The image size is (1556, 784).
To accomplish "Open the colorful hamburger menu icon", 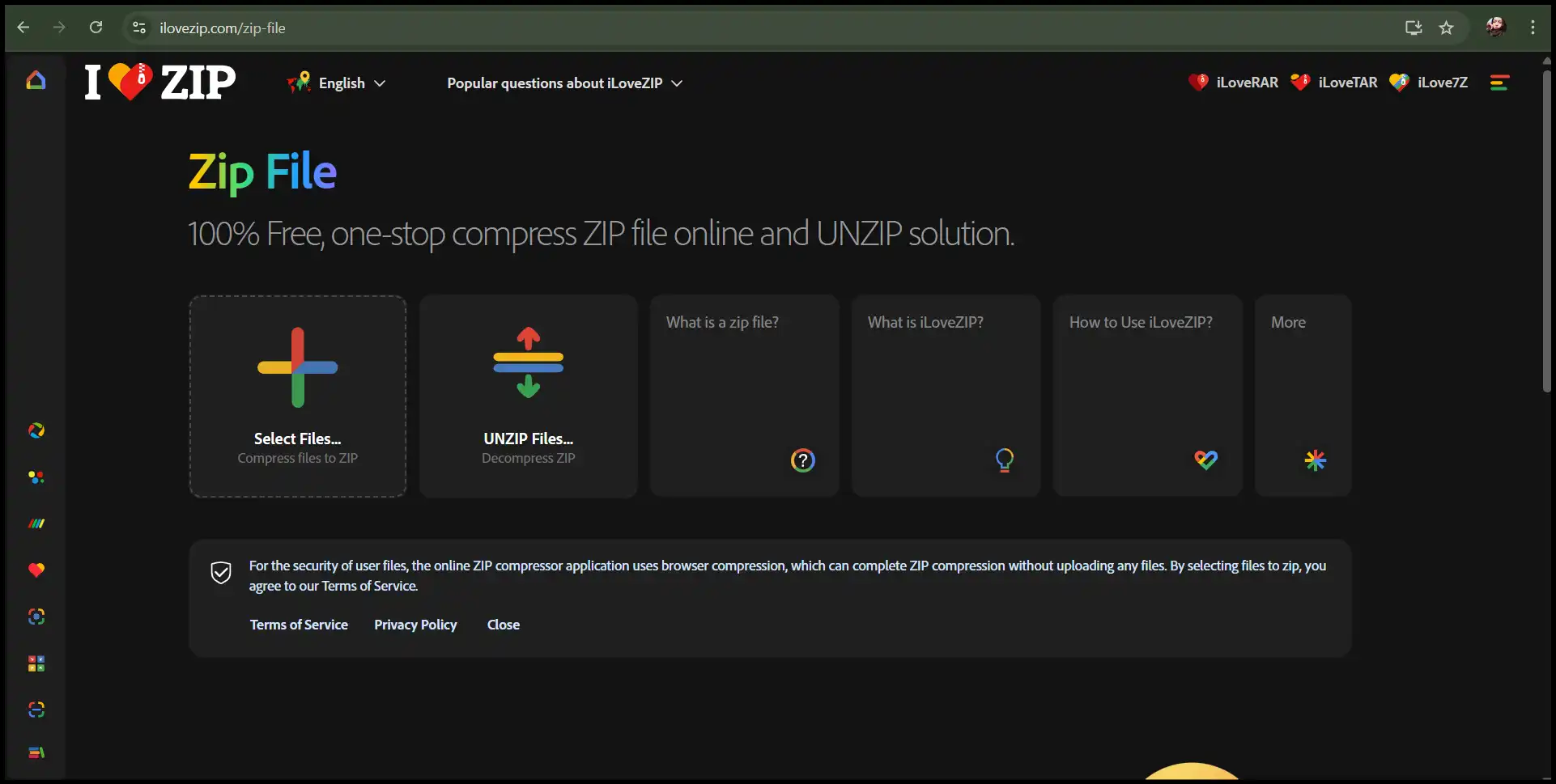I will pyautogui.click(x=1499, y=83).
